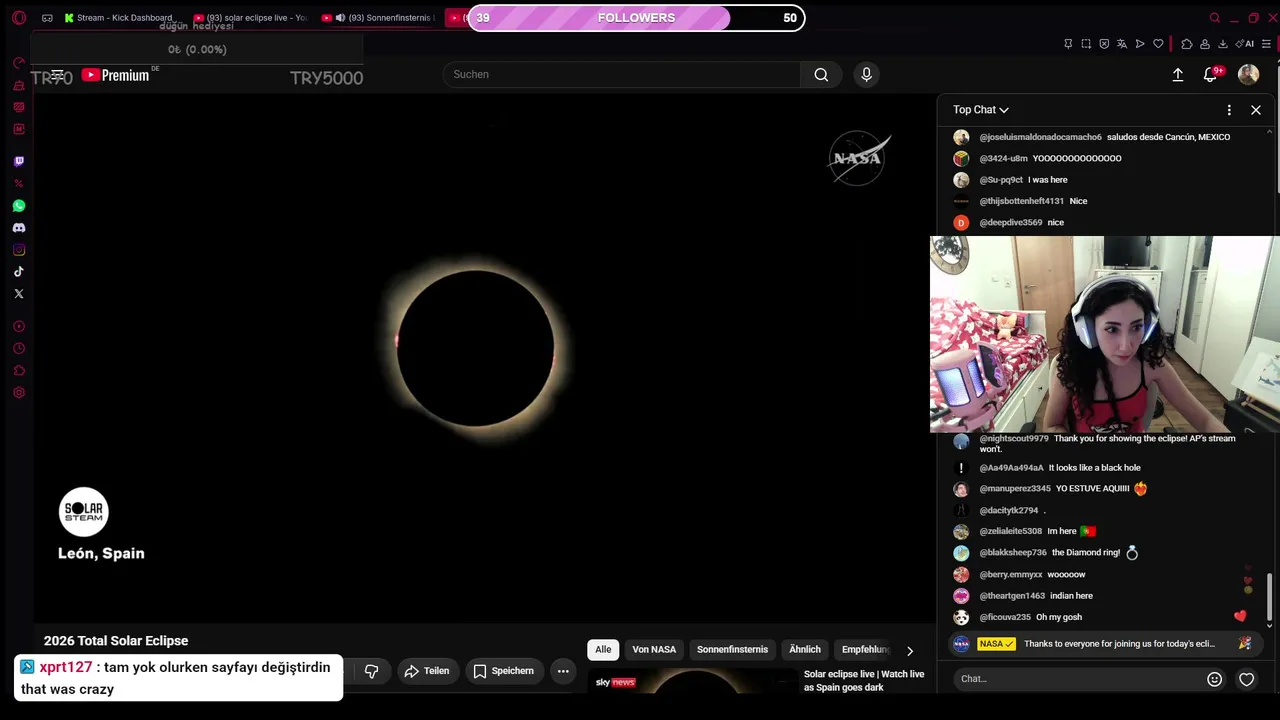Show more filter chips with arrow
The height and width of the screenshot is (720, 1280).
[x=909, y=650]
